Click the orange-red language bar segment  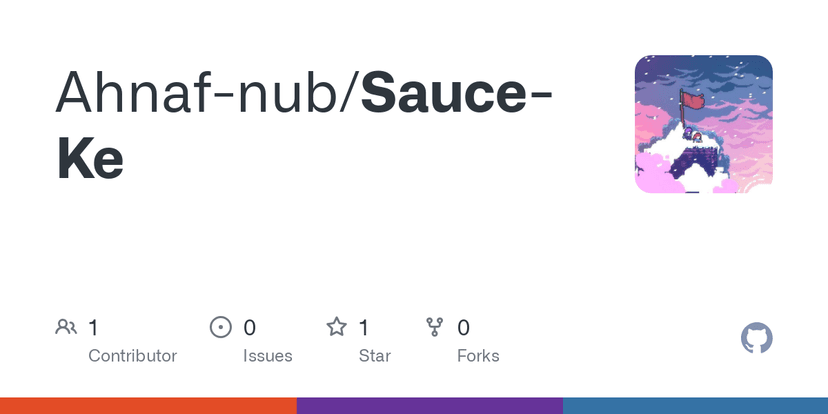[148, 405]
